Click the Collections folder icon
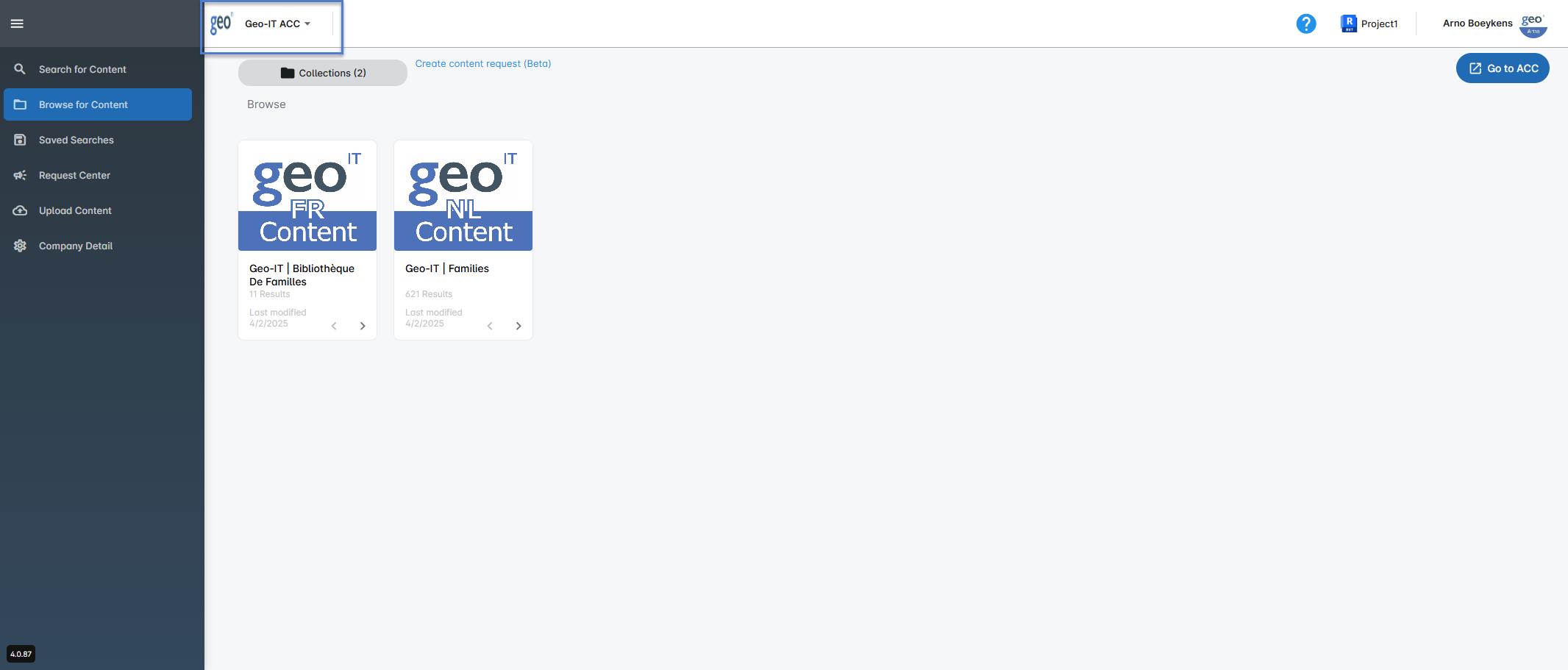The width and height of the screenshot is (1568, 670). (288, 73)
